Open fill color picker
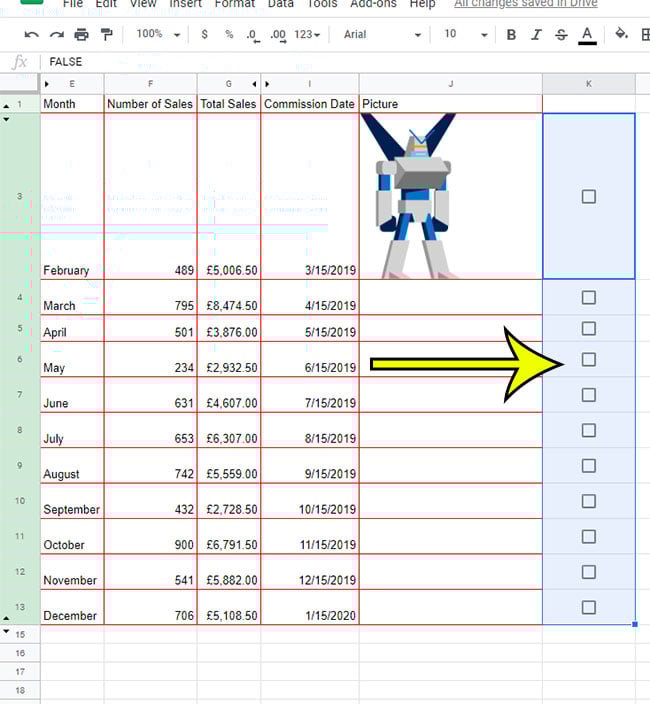 [621, 34]
